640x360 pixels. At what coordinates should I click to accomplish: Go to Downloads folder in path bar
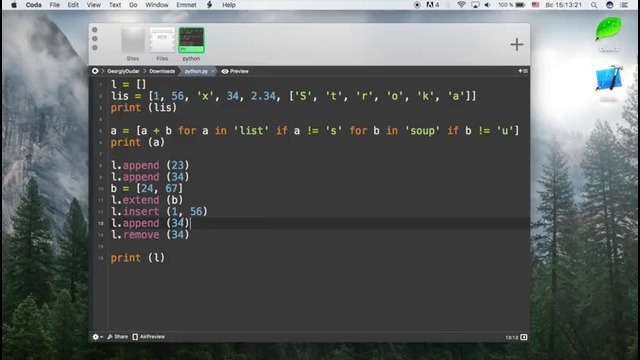point(162,71)
